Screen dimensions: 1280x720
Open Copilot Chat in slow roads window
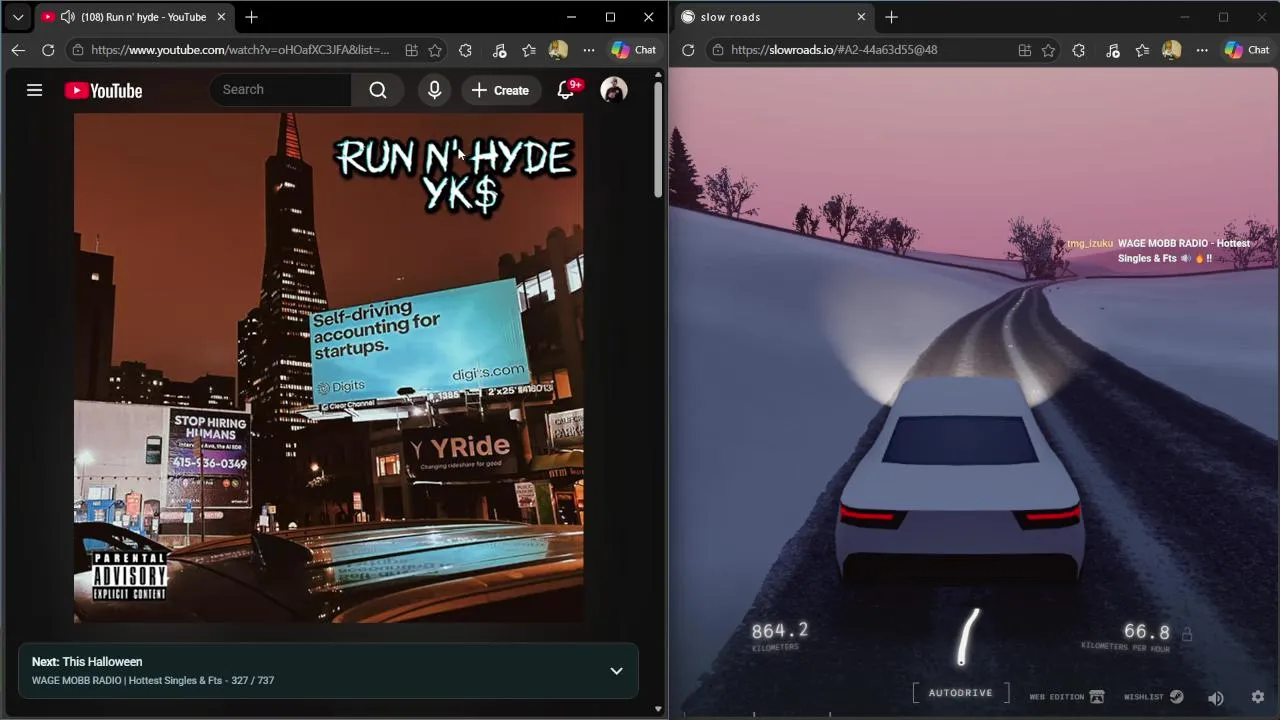pyautogui.click(x=1247, y=50)
